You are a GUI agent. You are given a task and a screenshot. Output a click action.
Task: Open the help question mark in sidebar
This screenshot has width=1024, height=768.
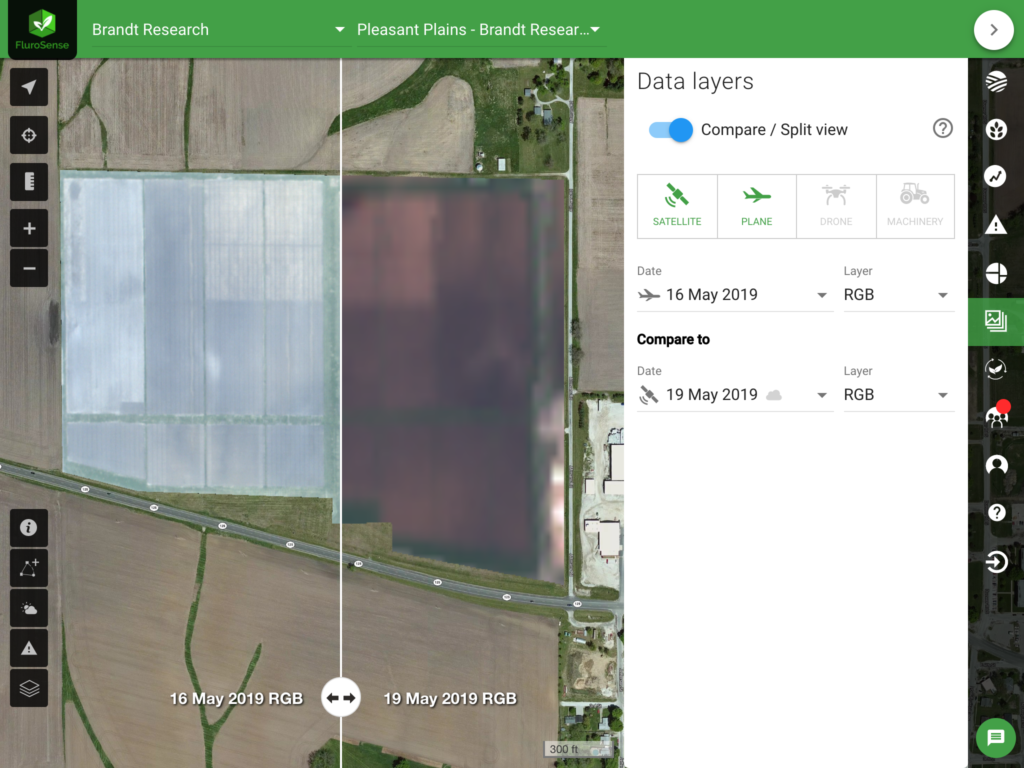[x=996, y=513]
